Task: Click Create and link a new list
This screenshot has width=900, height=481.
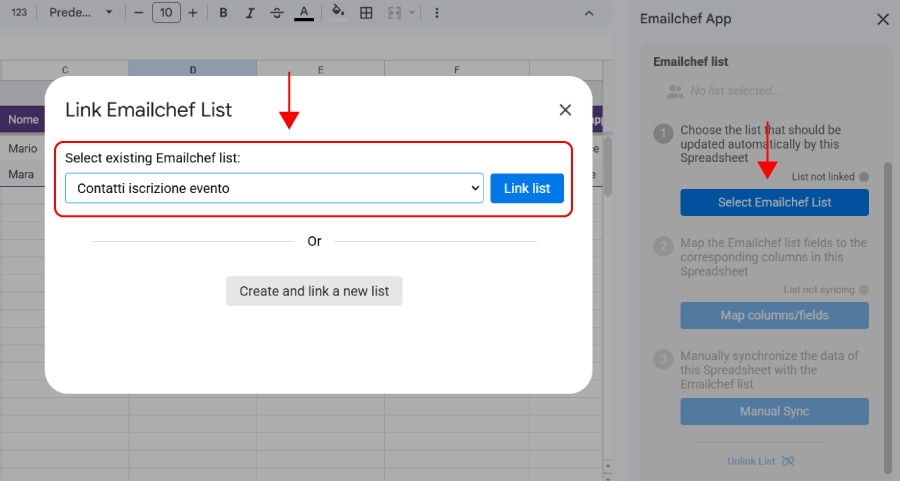Action: tap(314, 291)
